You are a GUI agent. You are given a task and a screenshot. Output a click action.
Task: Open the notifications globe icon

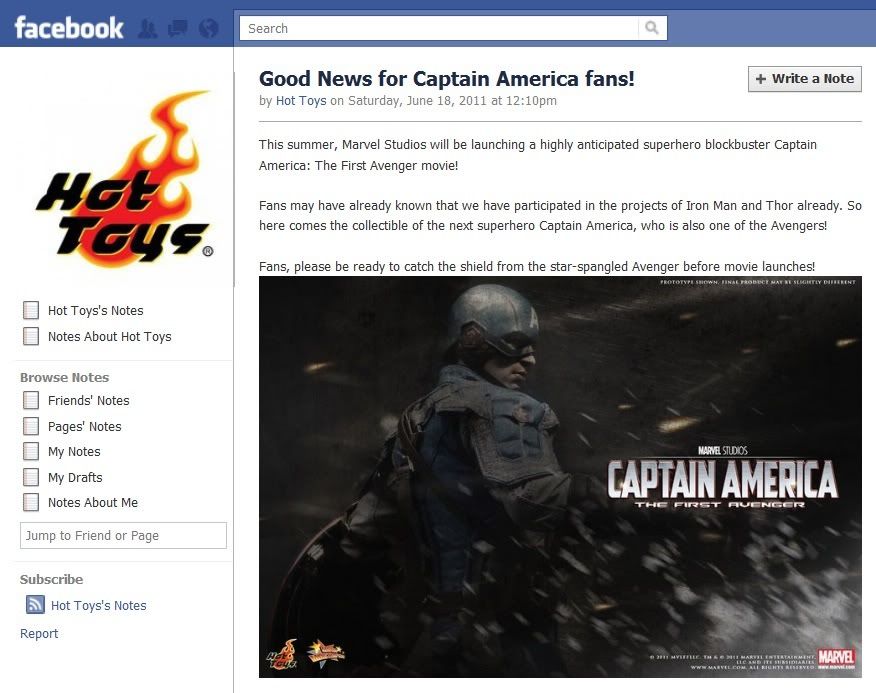pyautogui.click(x=208, y=28)
